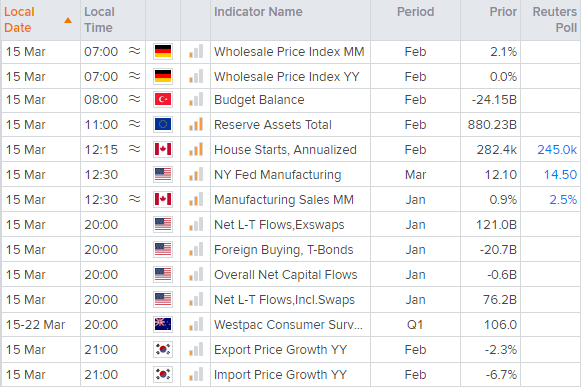This screenshot has width=581, height=387.
Task: Click the South Korea flag beside Export Price Growth YY
Action: tap(163, 350)
